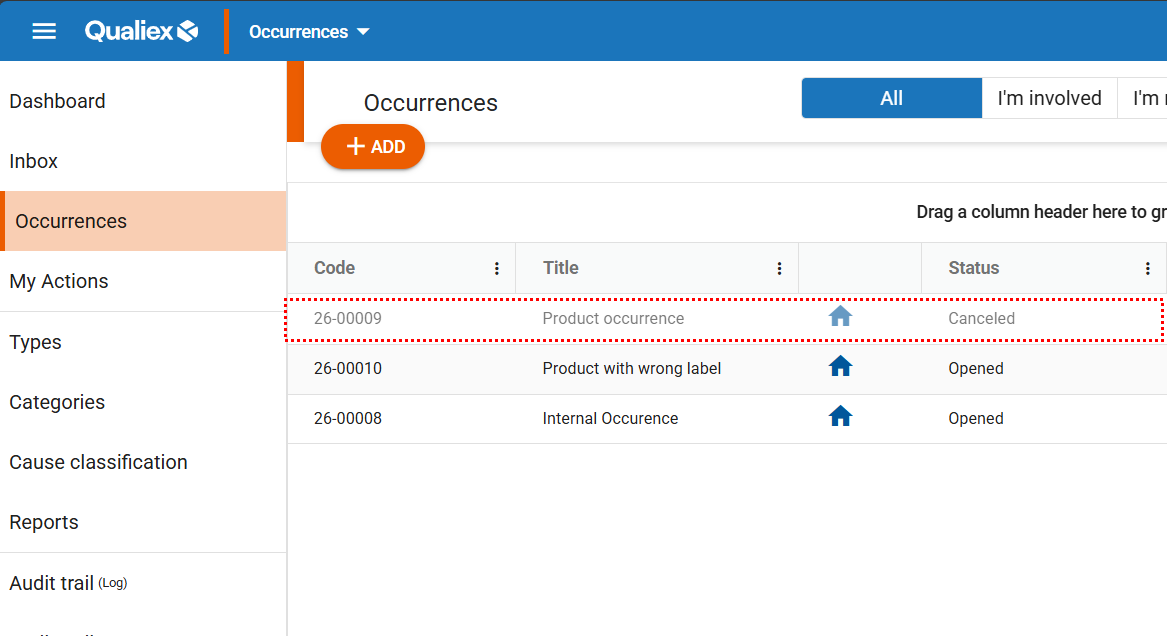Click home icon for Internal Occurence row
Image resolution: width=1167 pixels, height=636 pixels.
pyautogui.click(x=840, y=417)
